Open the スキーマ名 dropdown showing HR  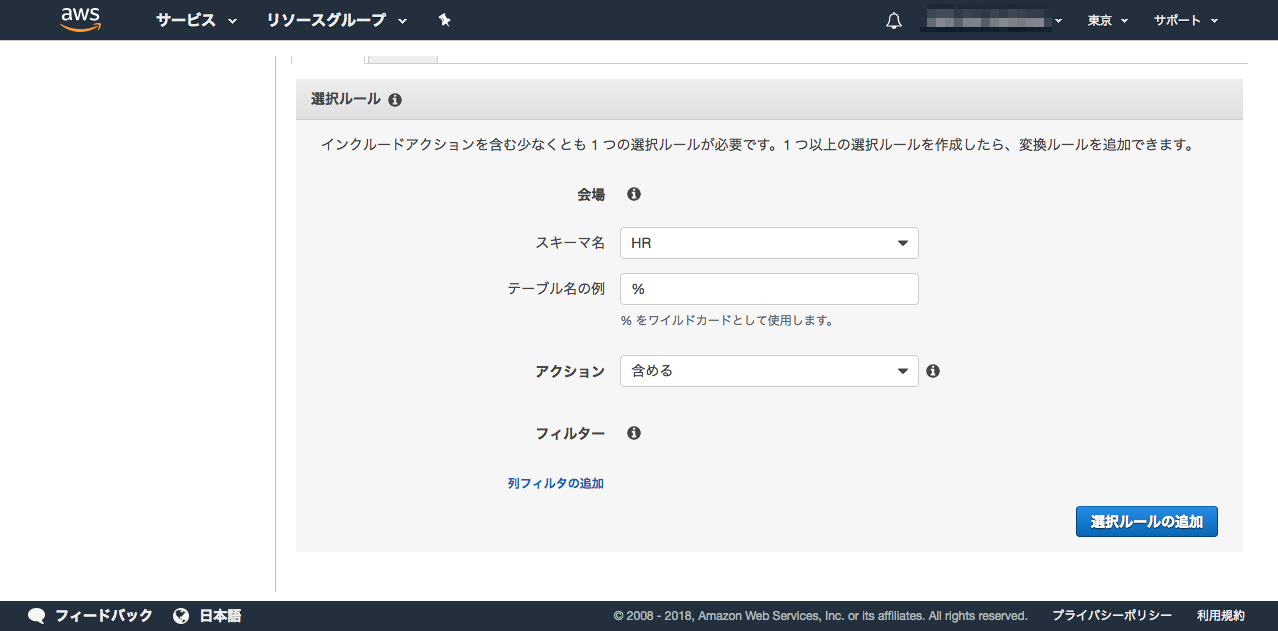[769, 243]
